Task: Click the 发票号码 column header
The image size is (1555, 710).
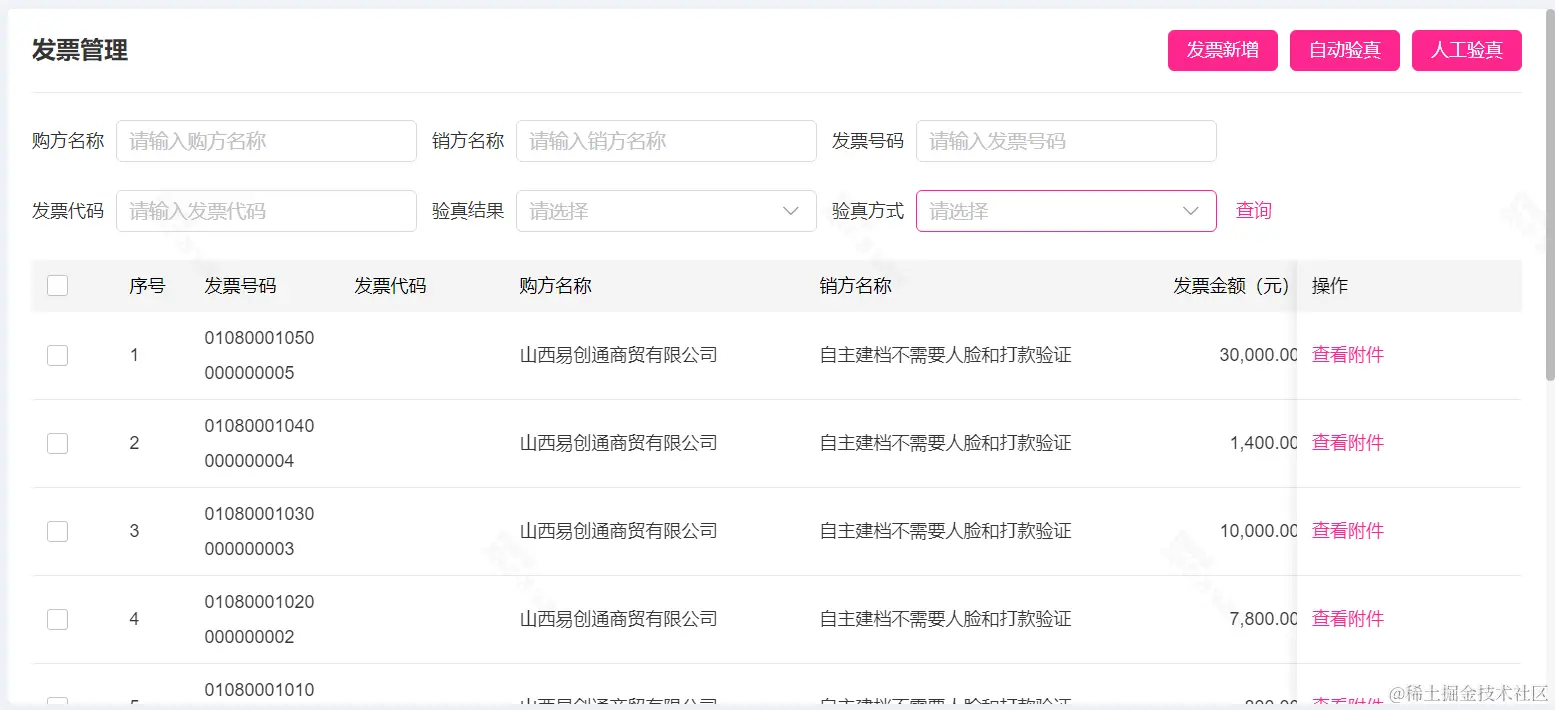Action: pos(241,286)
